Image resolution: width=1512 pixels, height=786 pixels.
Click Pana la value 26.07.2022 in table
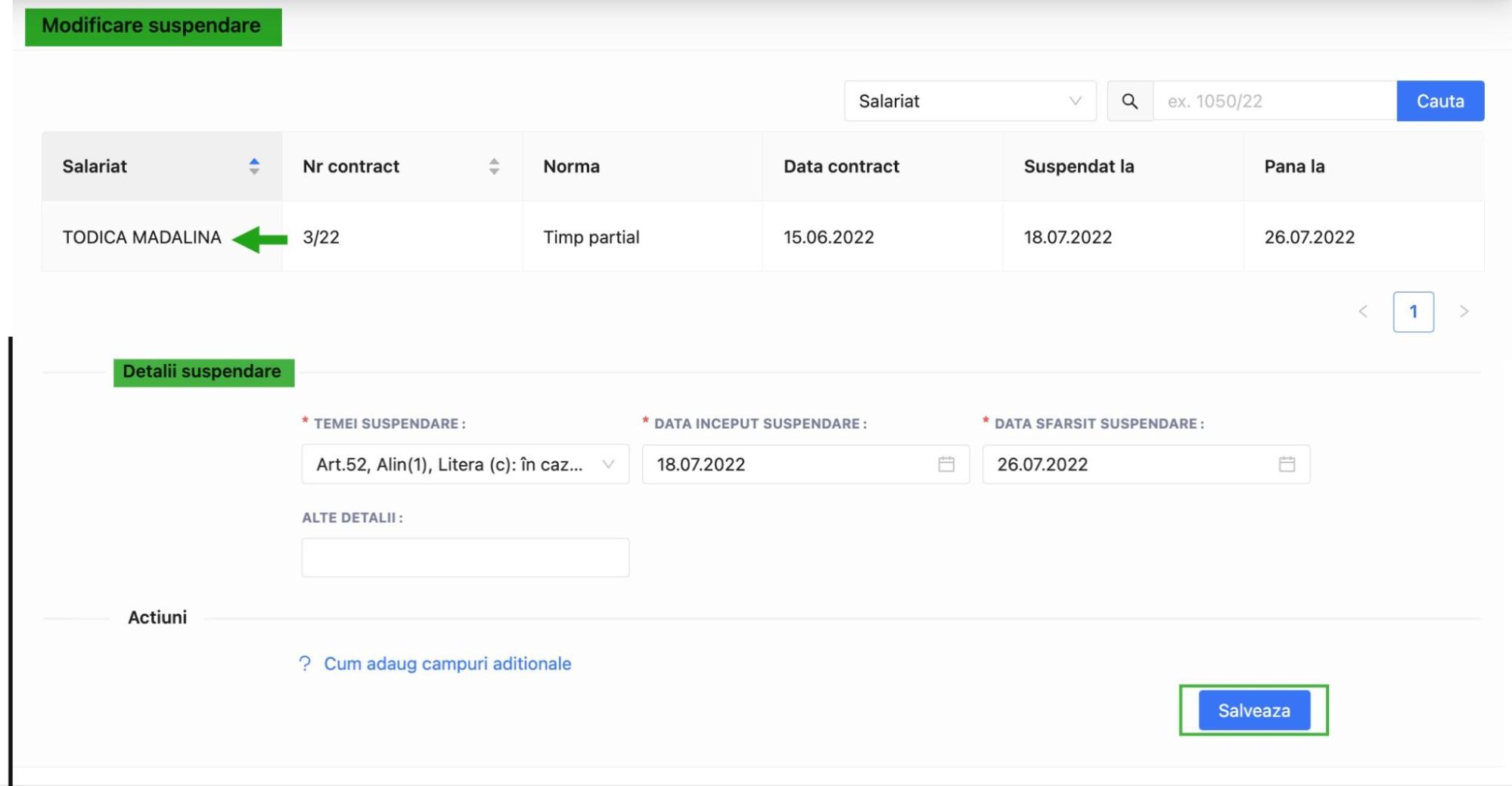click(x=1364, y=237)
